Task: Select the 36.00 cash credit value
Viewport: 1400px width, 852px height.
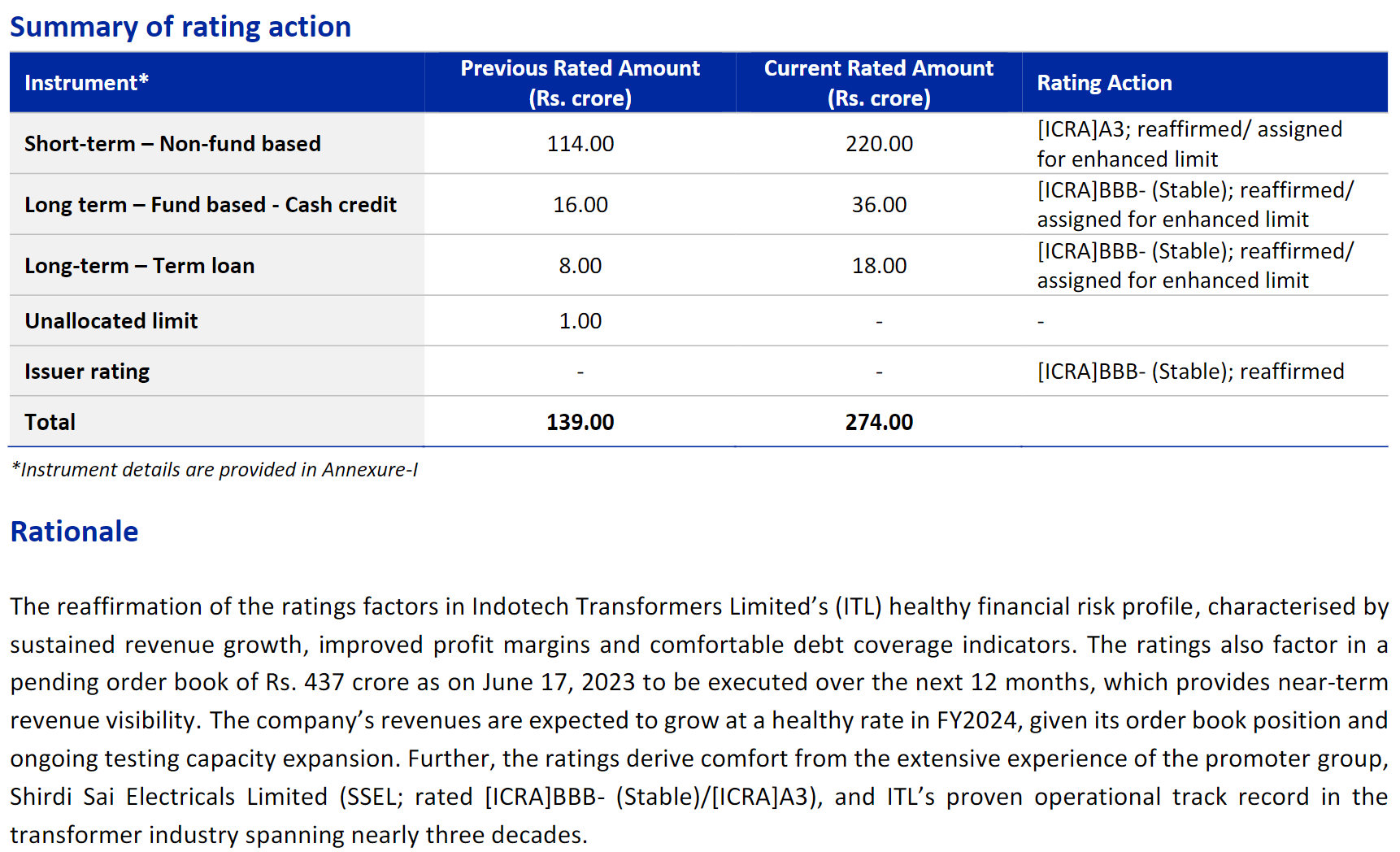Action: pos(879,205)
